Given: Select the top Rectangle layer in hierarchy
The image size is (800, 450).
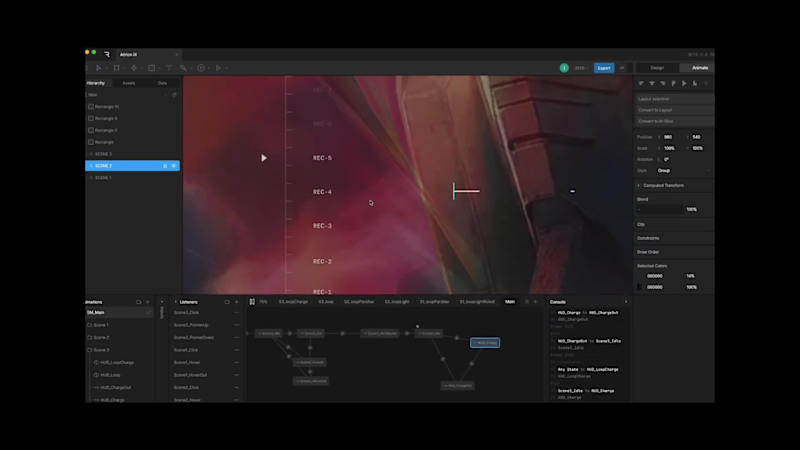Looking at the screenshot, I should click(x=107, y=107).
